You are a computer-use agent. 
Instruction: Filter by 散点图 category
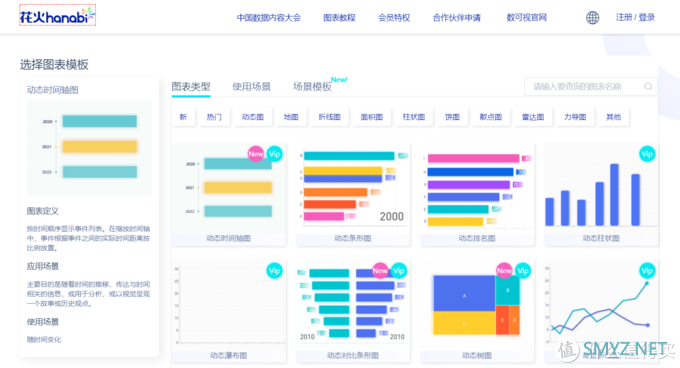[x=490, y=117]
